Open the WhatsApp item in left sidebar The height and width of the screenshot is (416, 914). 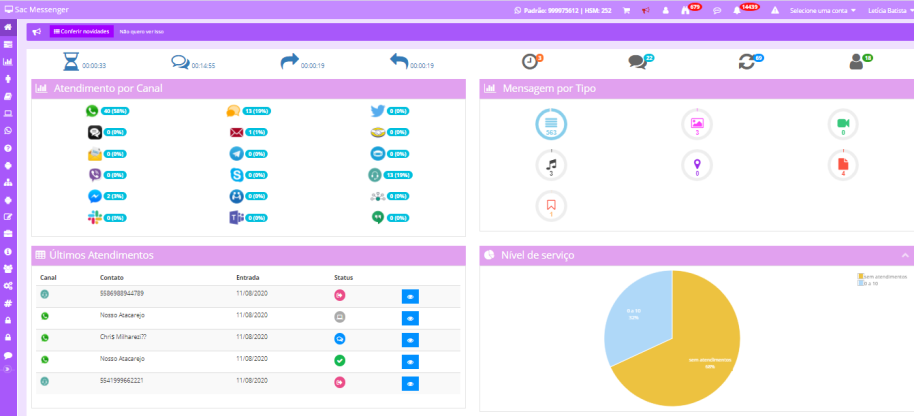(x=8, y=130)
